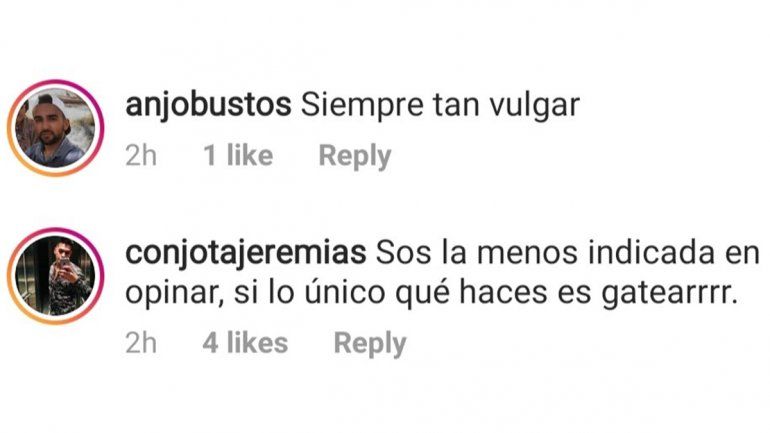Click the 2h timestamp under conjotajeremias
Screen dimensions: 770x433
(141, 343)
